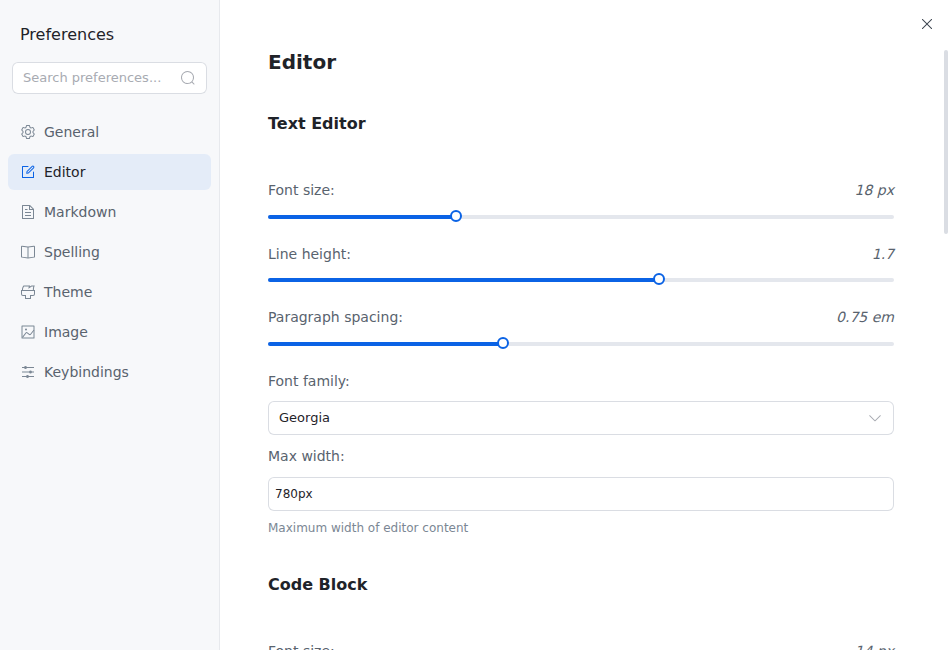
Task: Click the '0.75 em' paragraph spacing value
Action: 865,317
